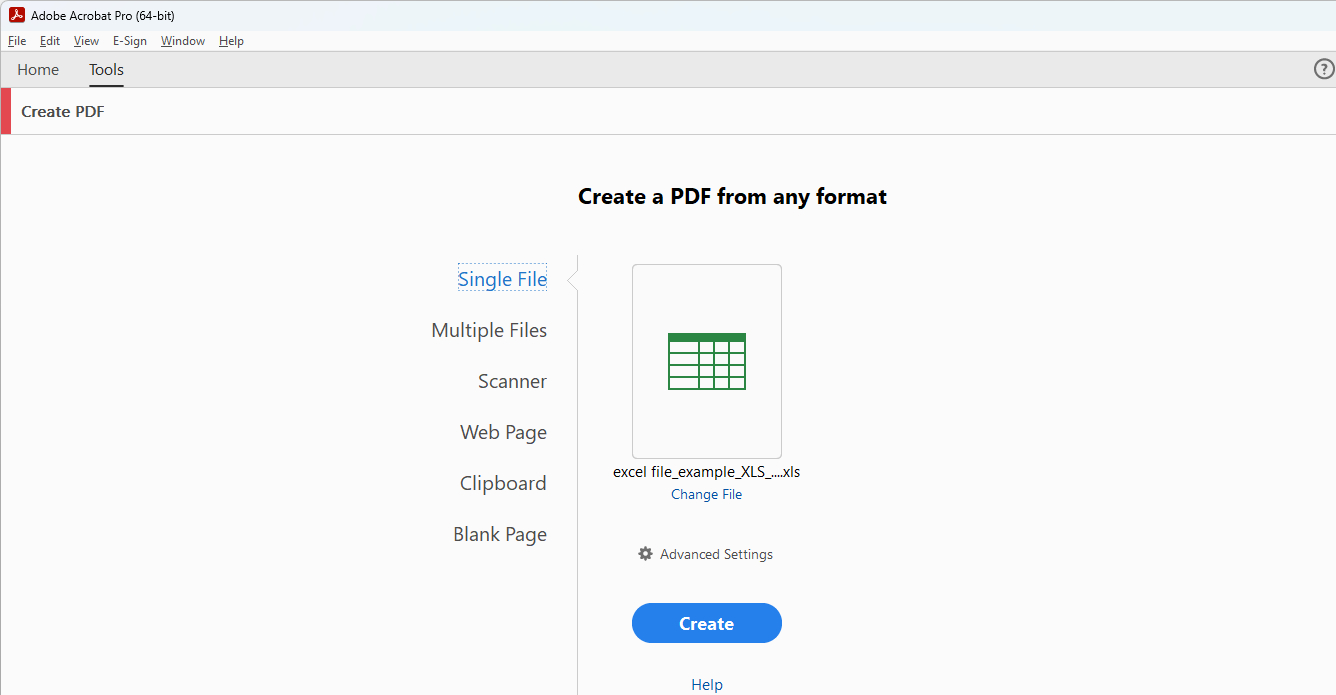Click the excel file_example_XLS filename
The width and height of the screenshot is (1336, 695).
point(707,472)
